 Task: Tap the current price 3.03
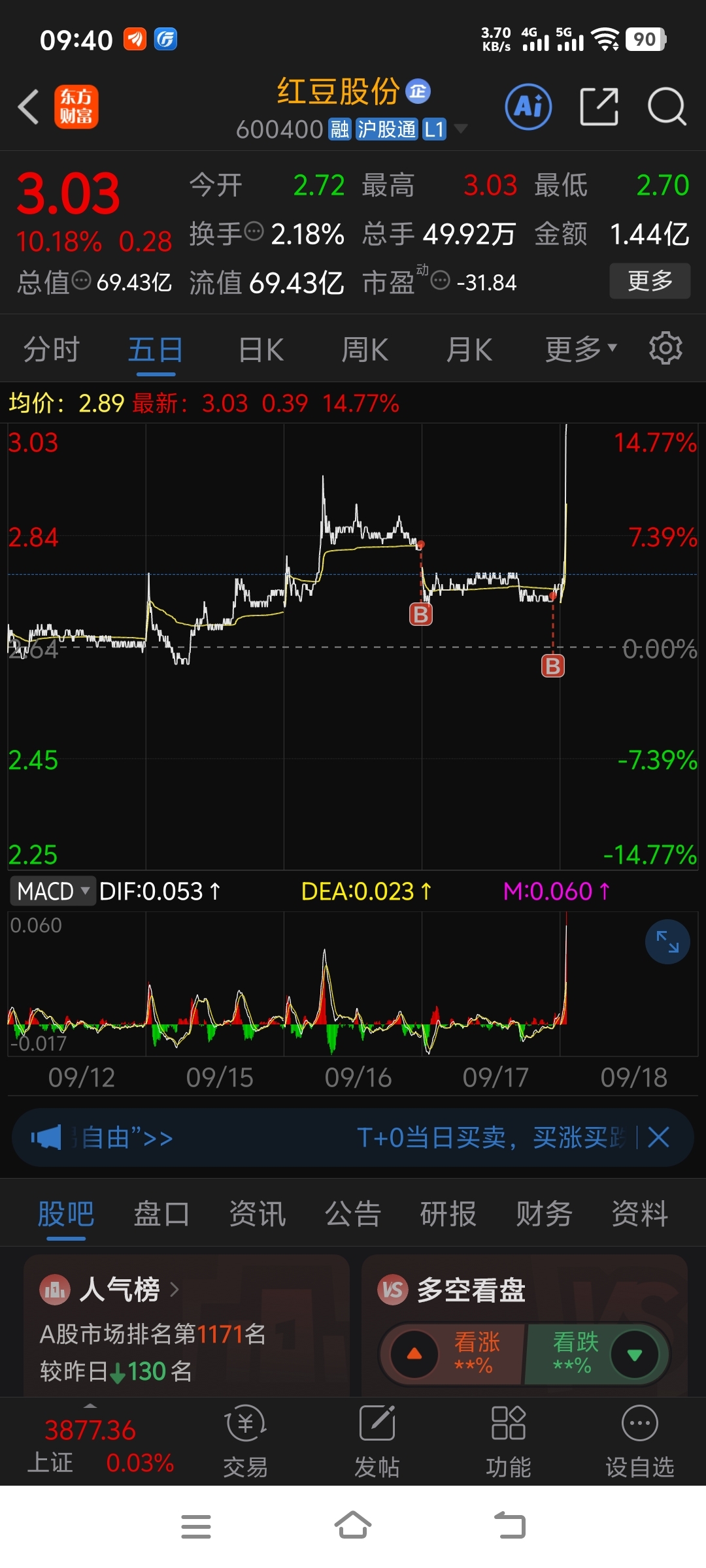pos(68,193)
